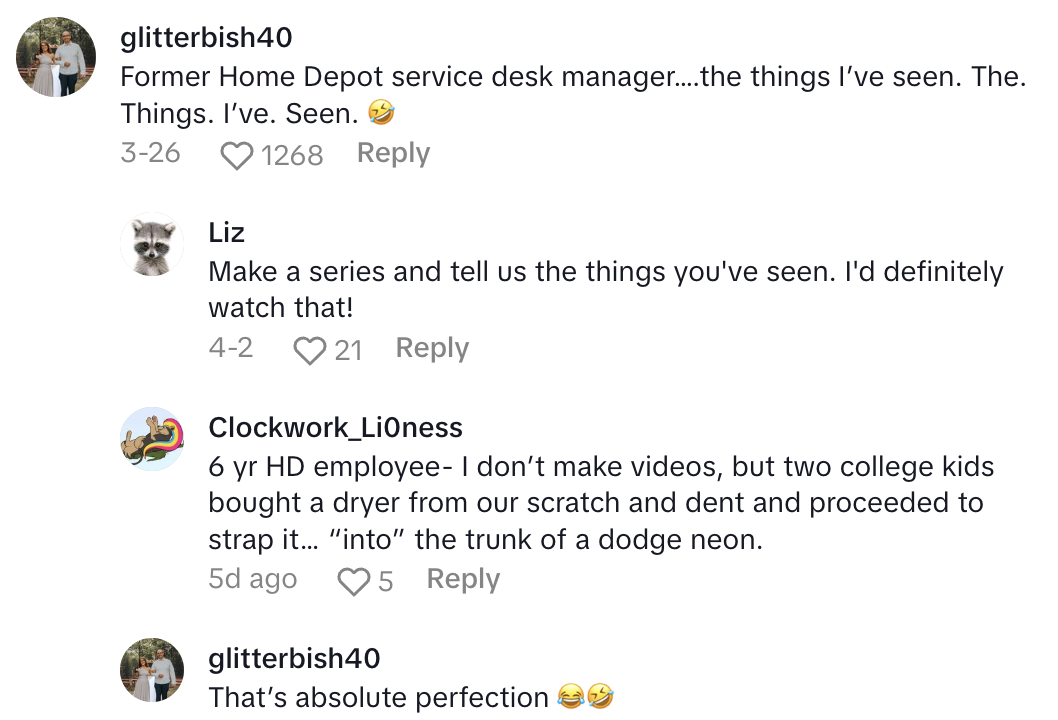Open glitterbish40's avatar on the top comment
This screenshot has width=1058, height=720.
coord(57,57)
